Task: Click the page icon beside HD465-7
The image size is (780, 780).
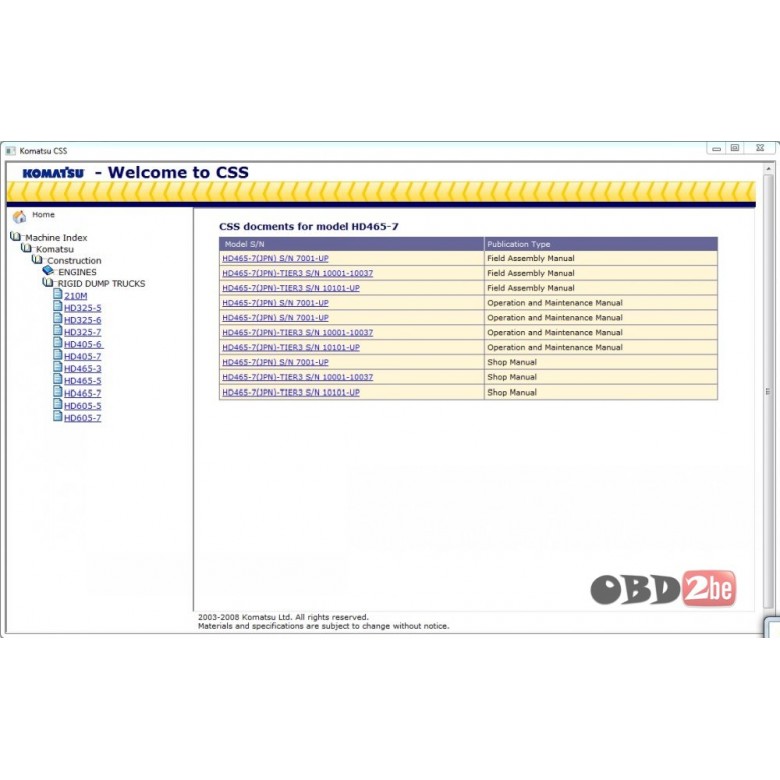Action: point(58,391)
